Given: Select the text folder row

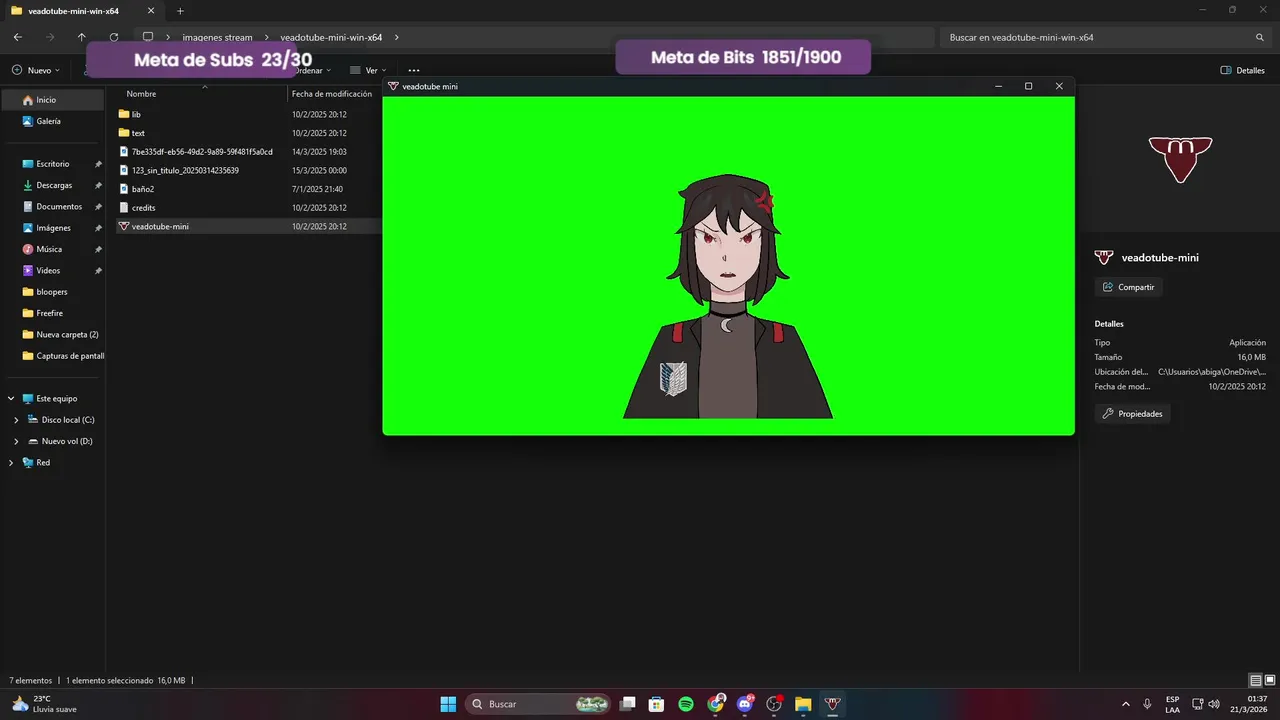Looking at the screenshot, I should tap(248, 133).
